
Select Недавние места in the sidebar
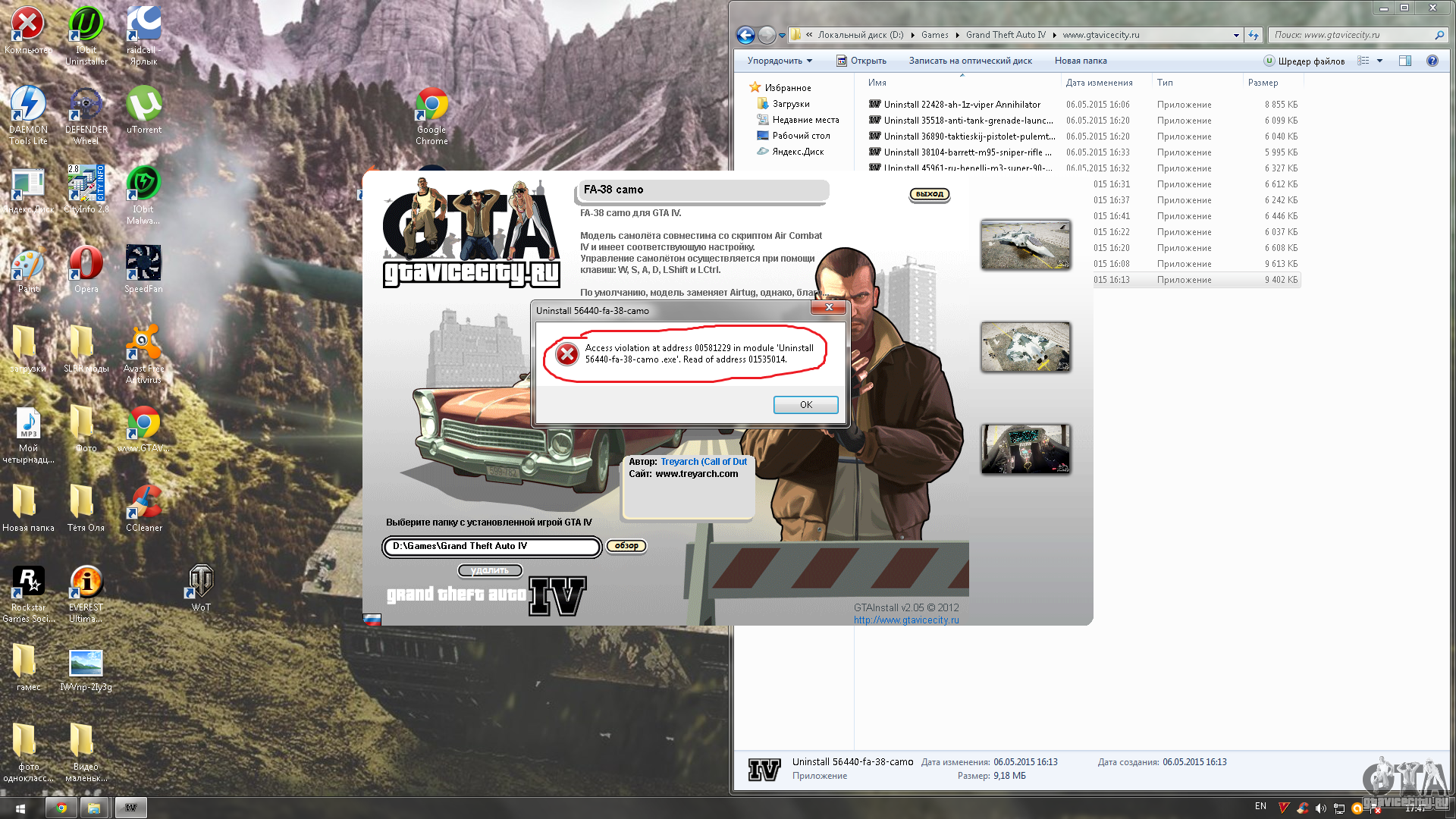tap(798, 120)
